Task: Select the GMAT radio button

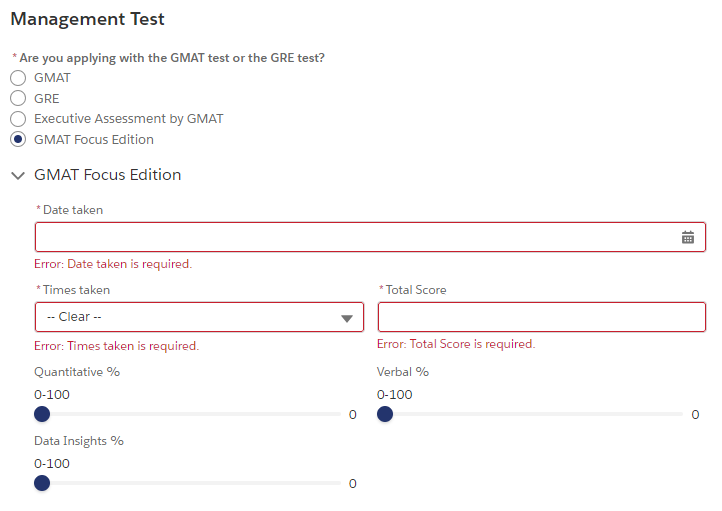Action: 18,78
